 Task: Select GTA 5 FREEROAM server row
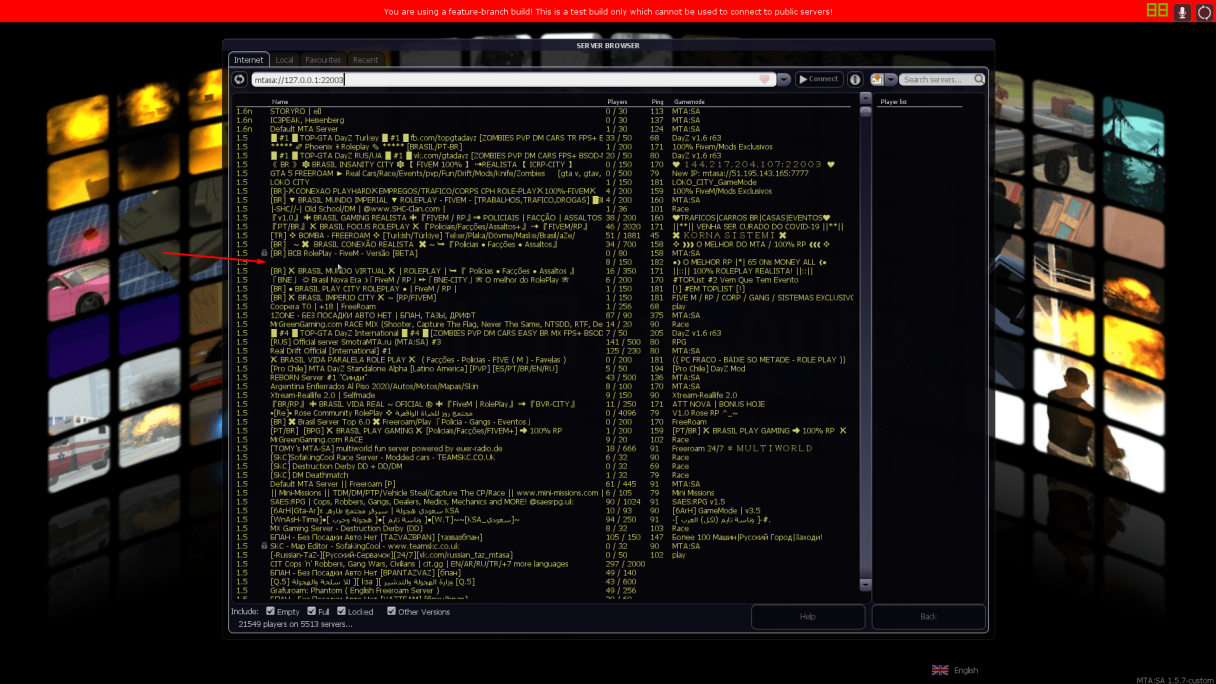coord(543,173)
